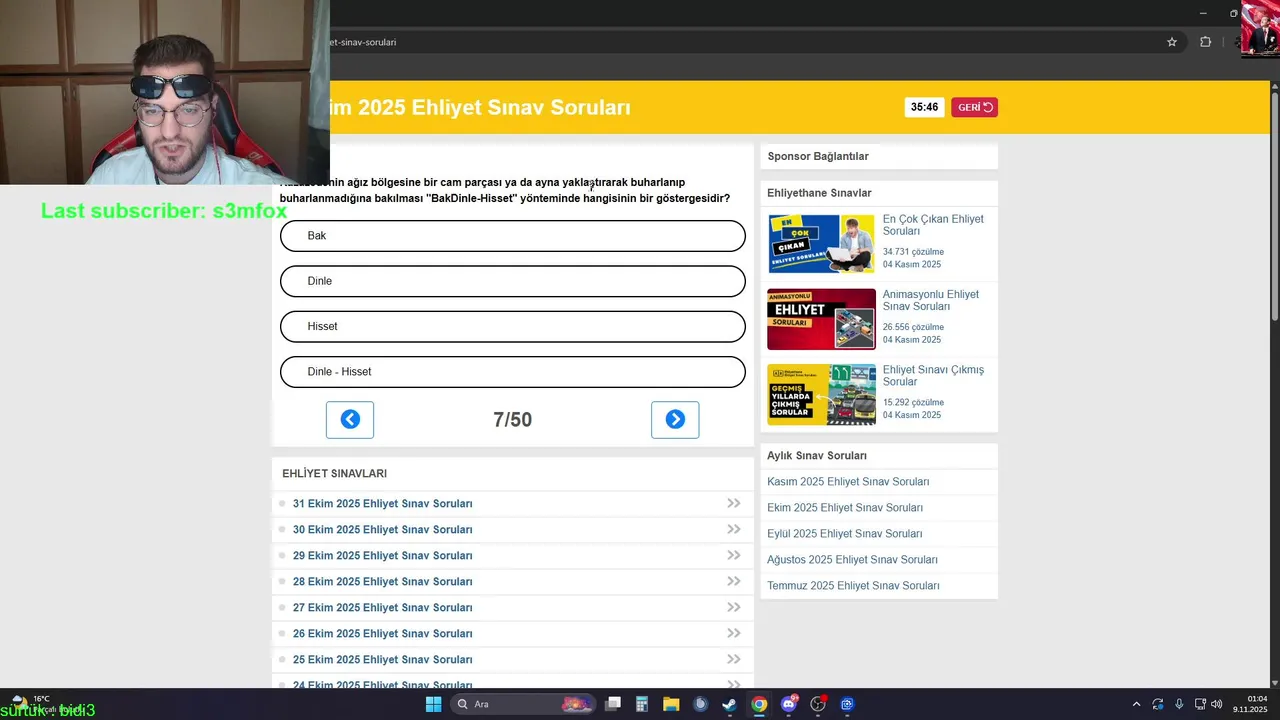Open Ekim 2025 monthly exam questions

tap(845, 508)
